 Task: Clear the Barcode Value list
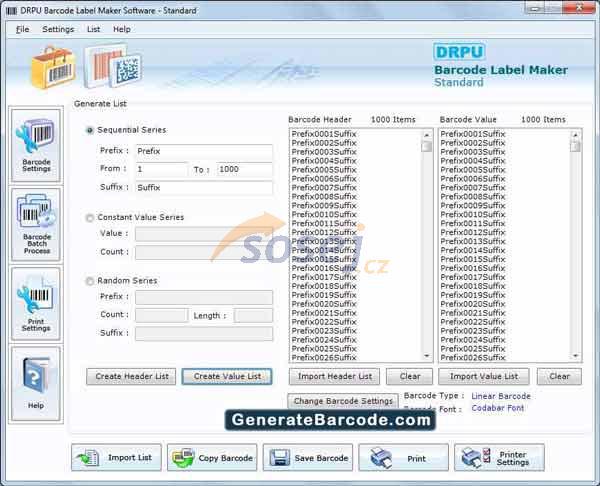point(559,377)
